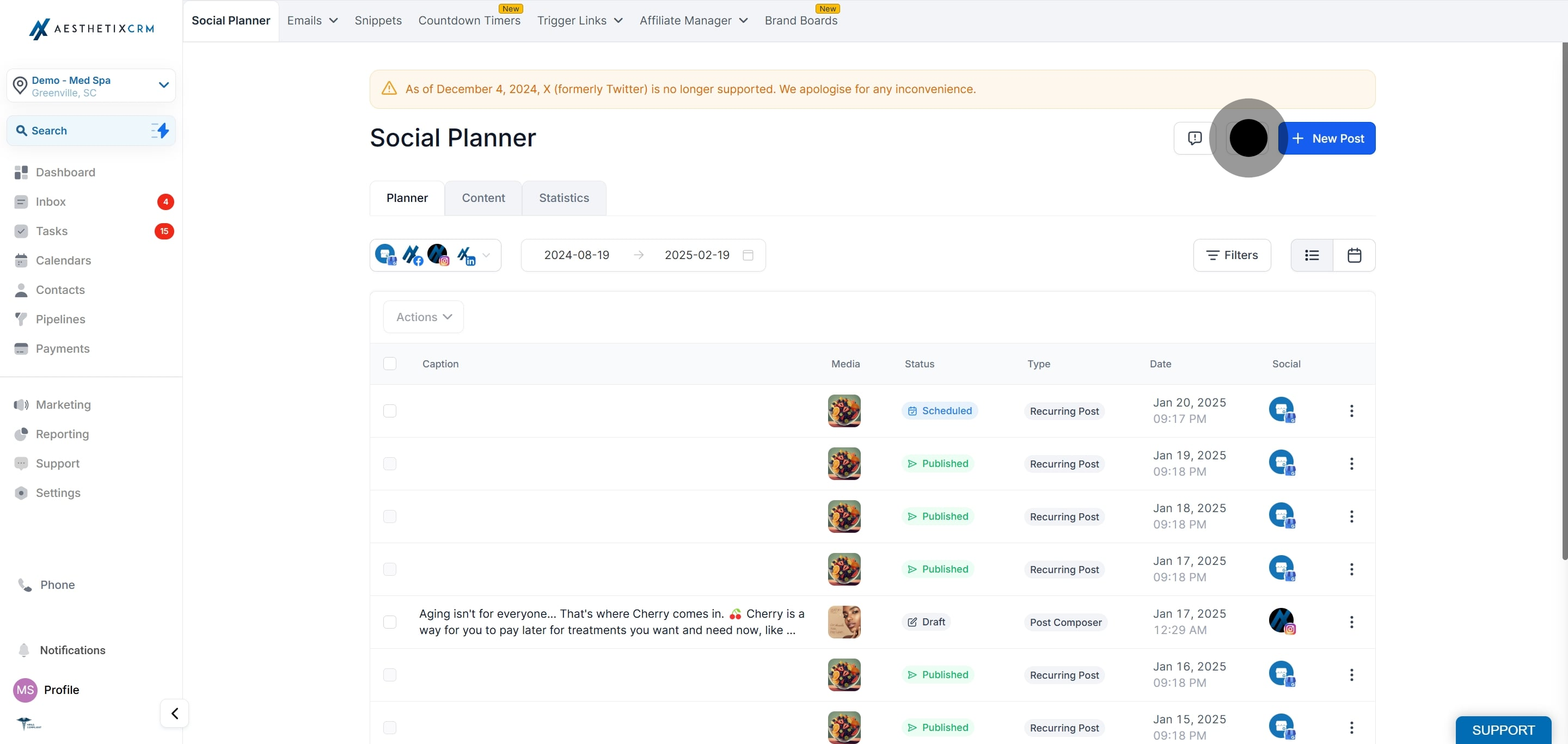Viewport: 1568px width, 744px height.
Task: Click the date range calendar icon
Action: [748, 255]
